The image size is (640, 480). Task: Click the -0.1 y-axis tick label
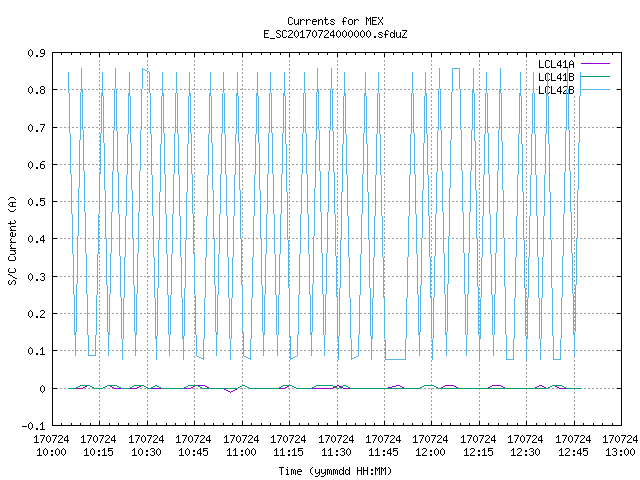coord(33,426)
